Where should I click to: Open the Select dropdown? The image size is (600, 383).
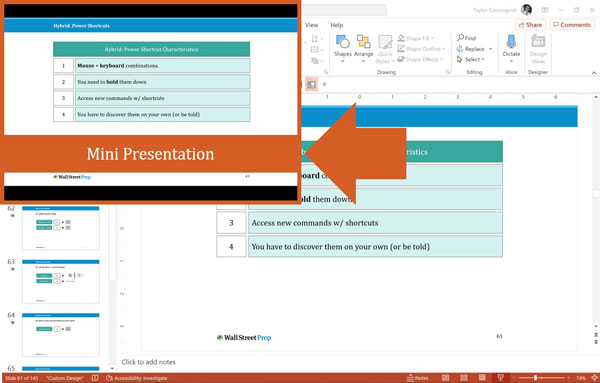coord(471,59)
